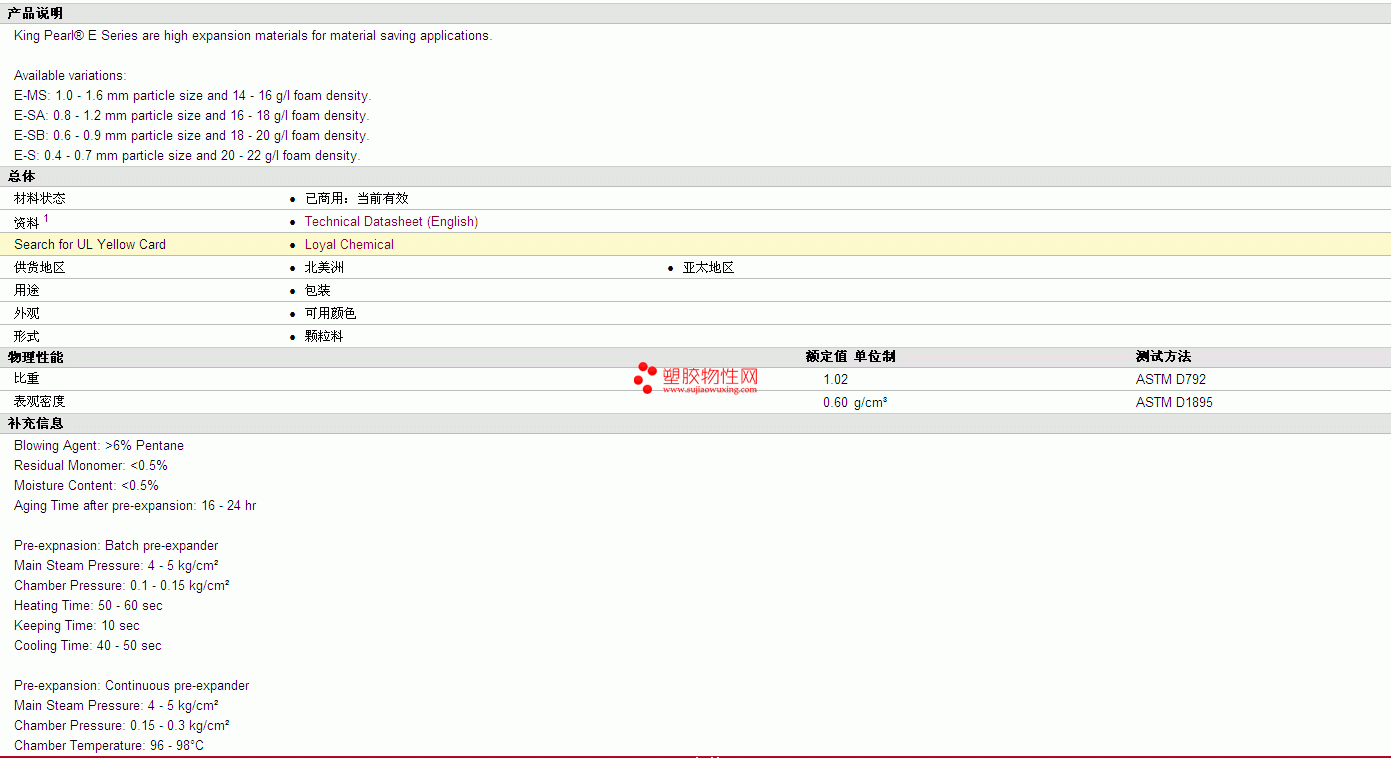Image resolution: width=1391 pixels, height=758 pixels.
Task: Click the Residual Monomer: <0.5% line
Action: [91, 465]
